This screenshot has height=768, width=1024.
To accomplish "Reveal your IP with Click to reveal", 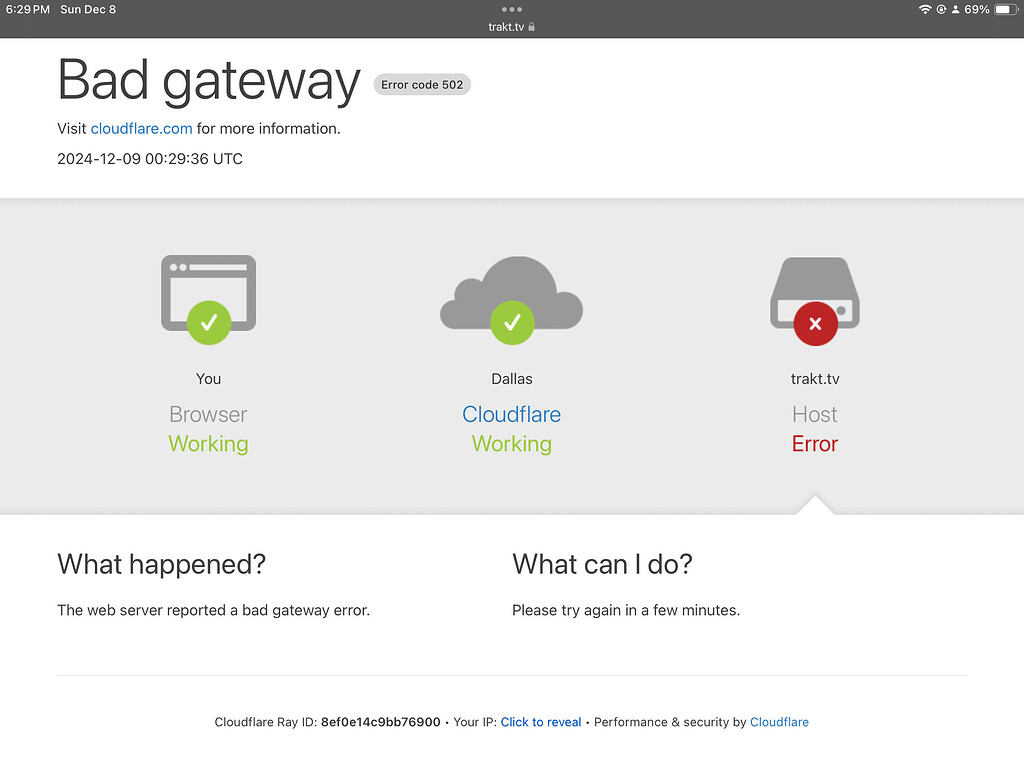I will [540, 722].
